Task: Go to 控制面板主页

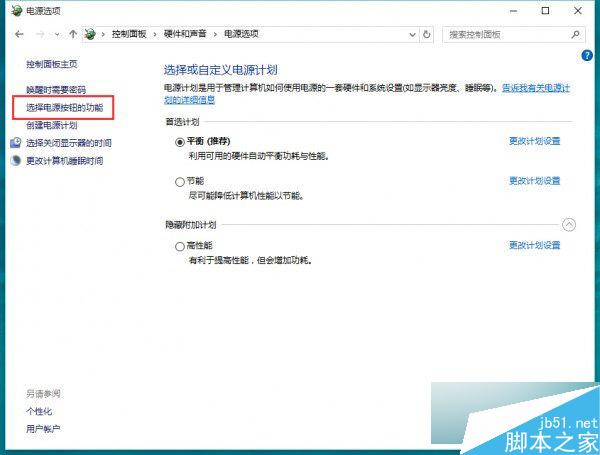Action: pos(52,64)
